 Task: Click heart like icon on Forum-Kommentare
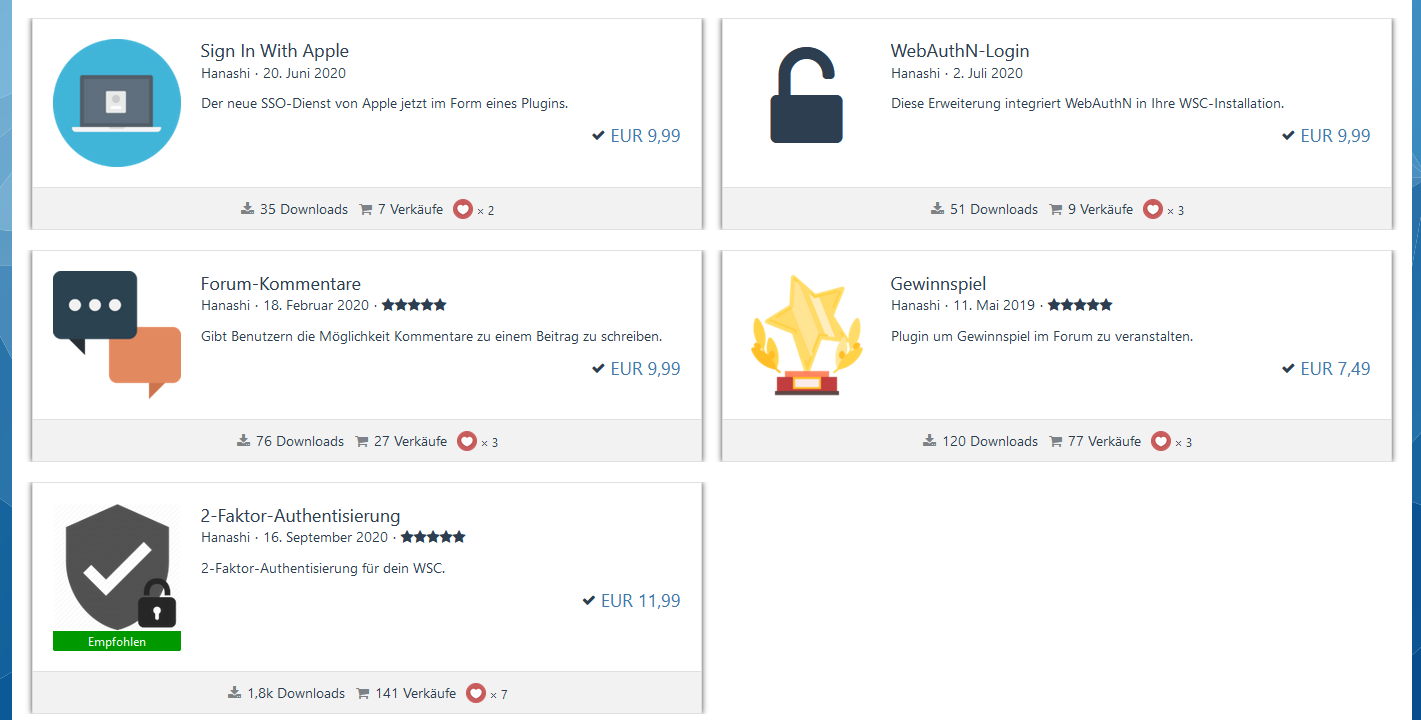coord(466,441)
